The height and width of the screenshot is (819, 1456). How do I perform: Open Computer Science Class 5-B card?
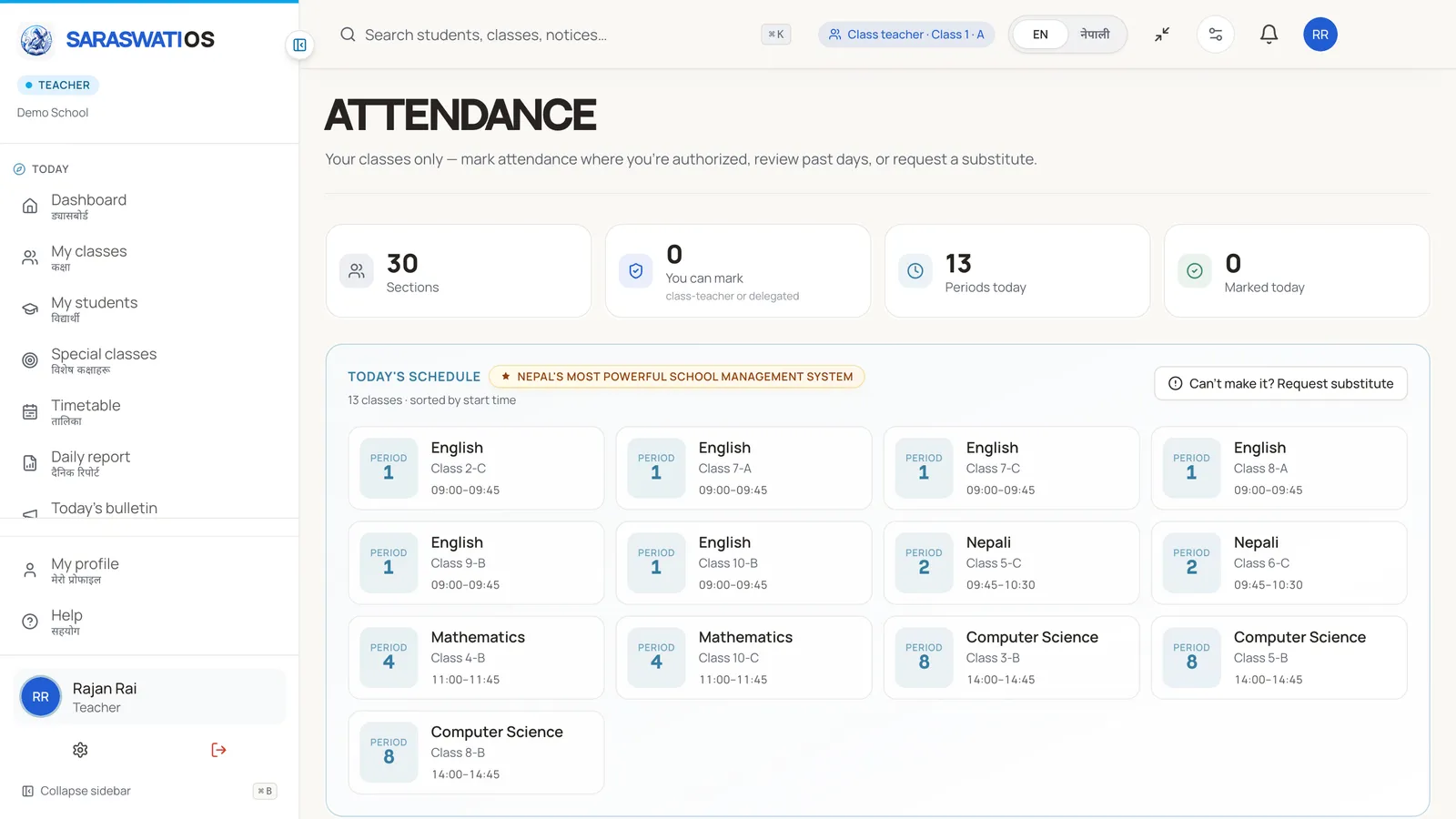1279,657
